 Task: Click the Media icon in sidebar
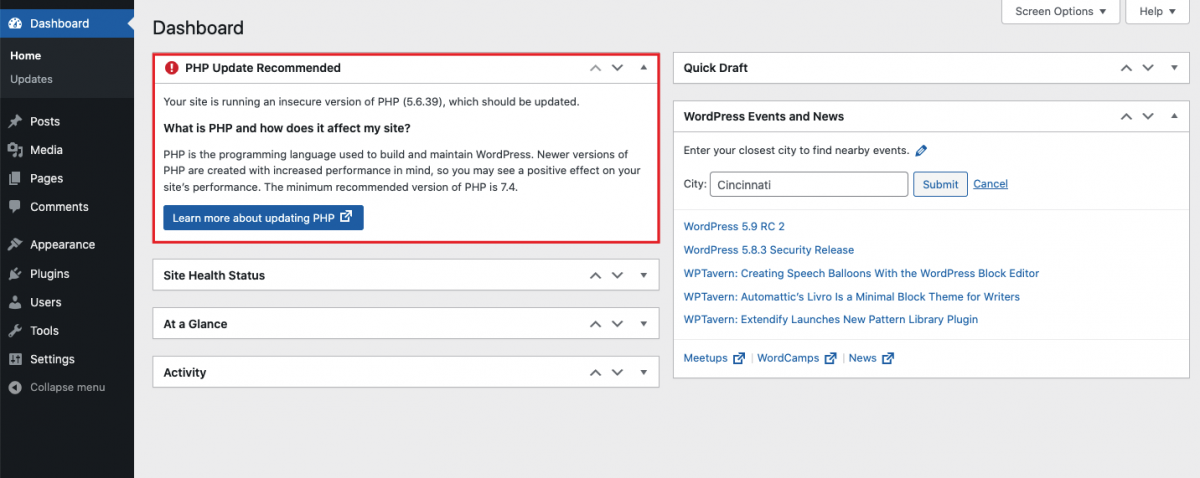15,150
